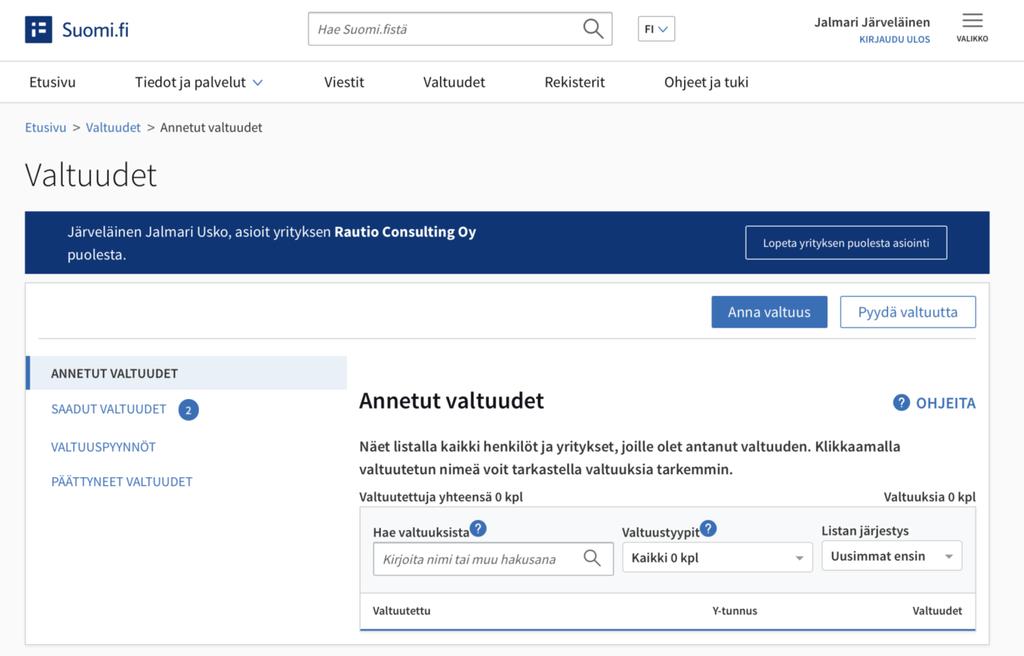Select PÄÄTTYNEET VALTUUDET in the side menu

pyautogui.click(x=121, y=482)
